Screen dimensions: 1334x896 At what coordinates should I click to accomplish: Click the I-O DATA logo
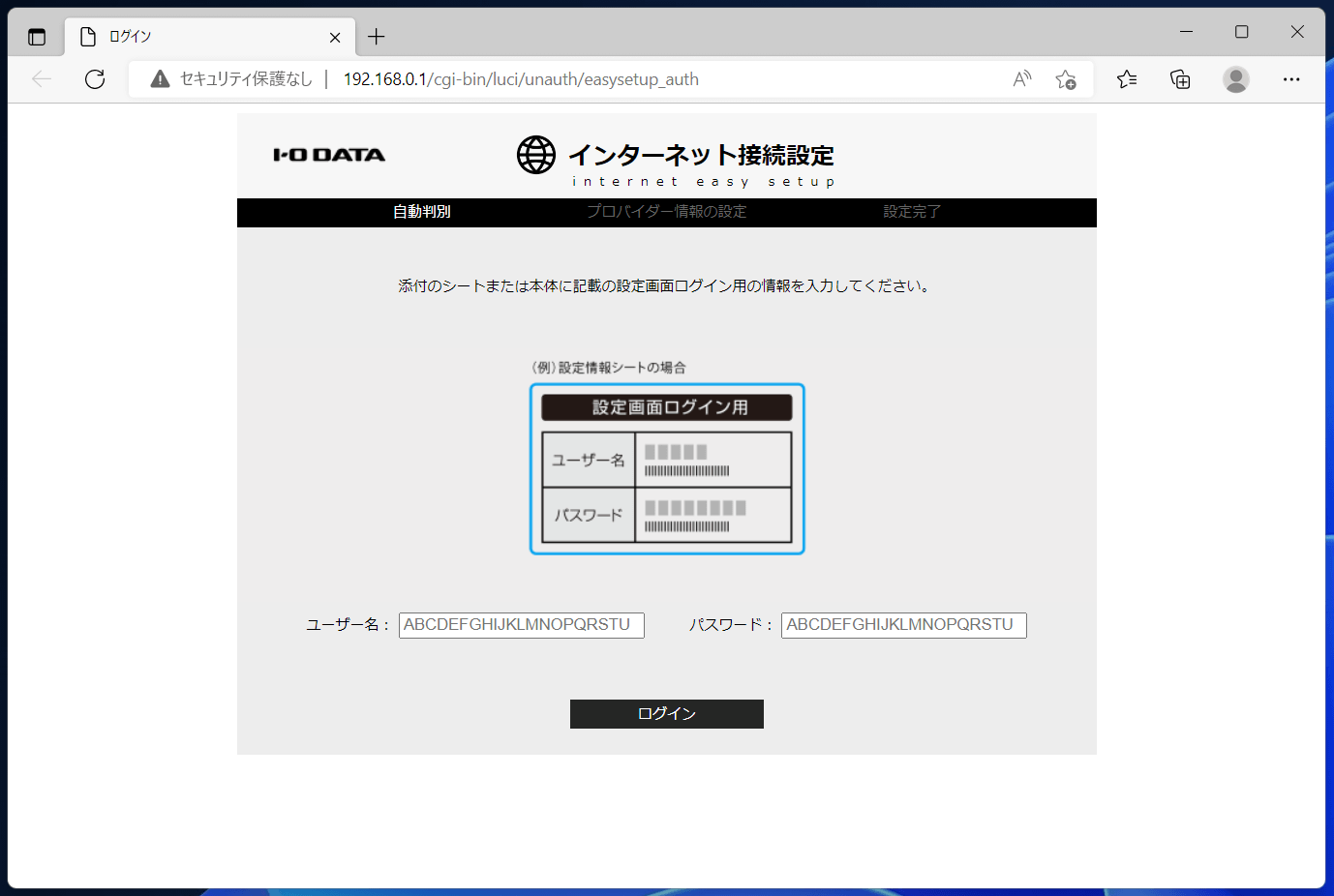329,155
